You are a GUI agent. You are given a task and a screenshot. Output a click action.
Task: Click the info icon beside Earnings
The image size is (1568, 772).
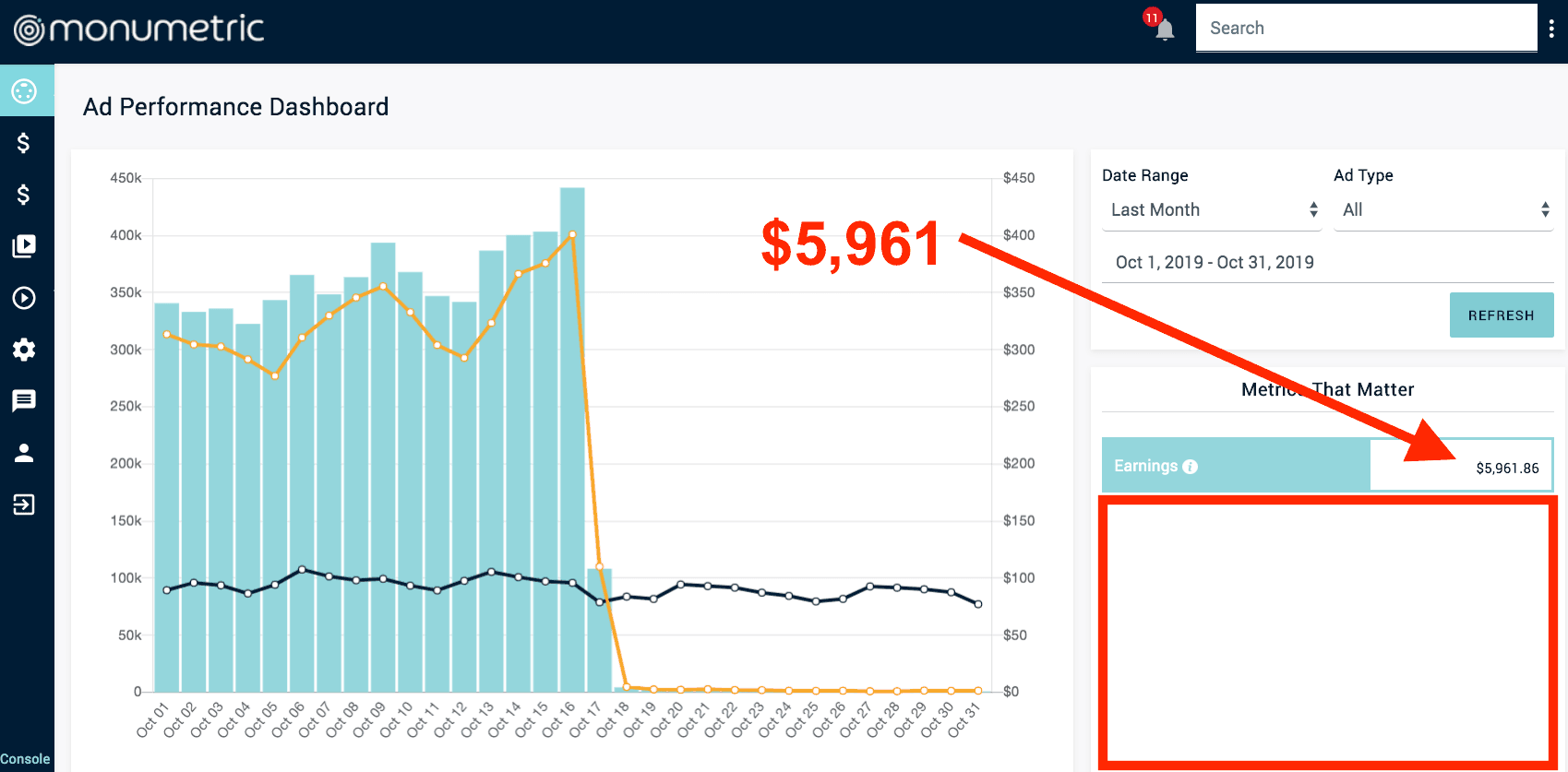pos(1191,467)
